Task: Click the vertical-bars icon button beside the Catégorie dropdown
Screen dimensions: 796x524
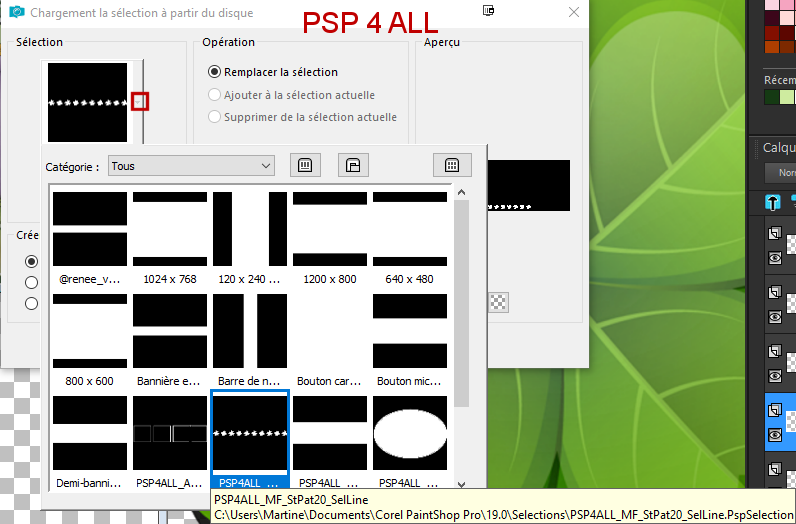Action: tap(306, 165)
